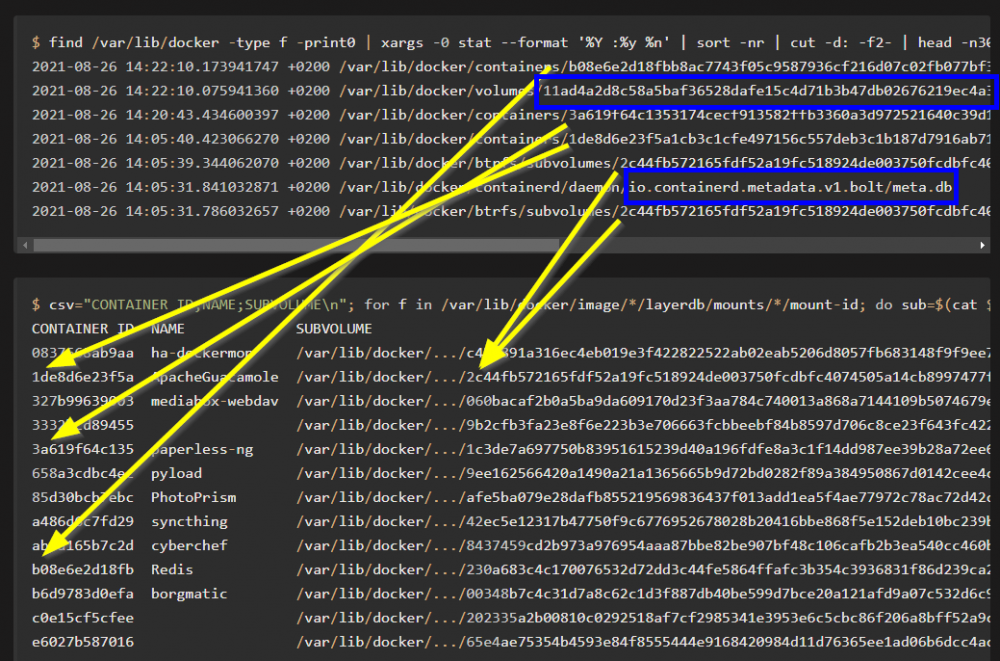Click subvolume path starting 1c3de7a69775
Screen dimensions: 1000x661
(x=643, y=449)
